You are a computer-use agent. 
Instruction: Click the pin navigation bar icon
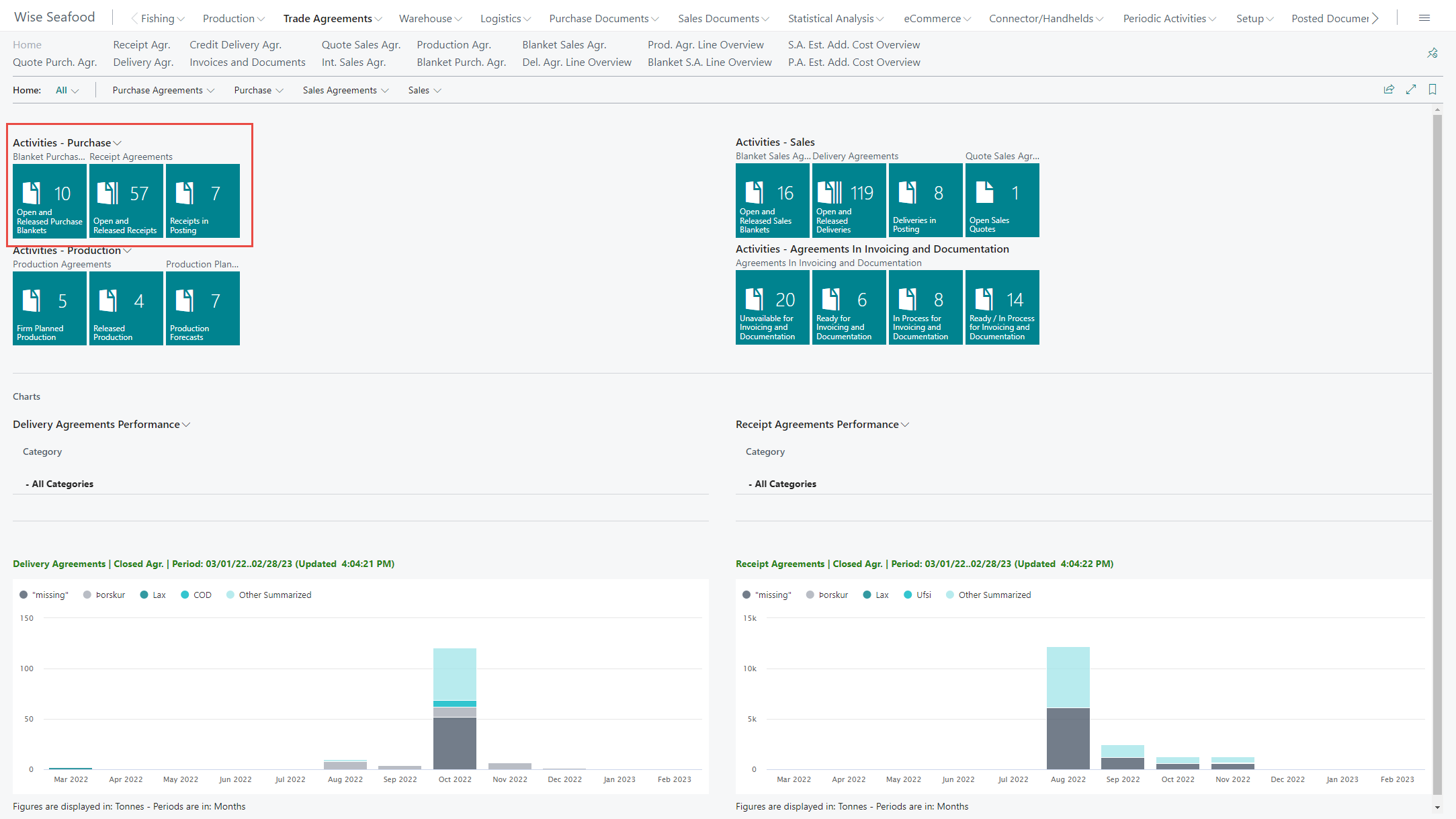click(1432, 53)
